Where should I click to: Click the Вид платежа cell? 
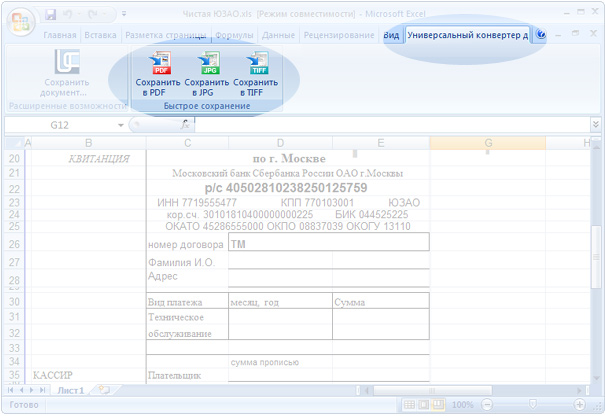coord(188,302)
